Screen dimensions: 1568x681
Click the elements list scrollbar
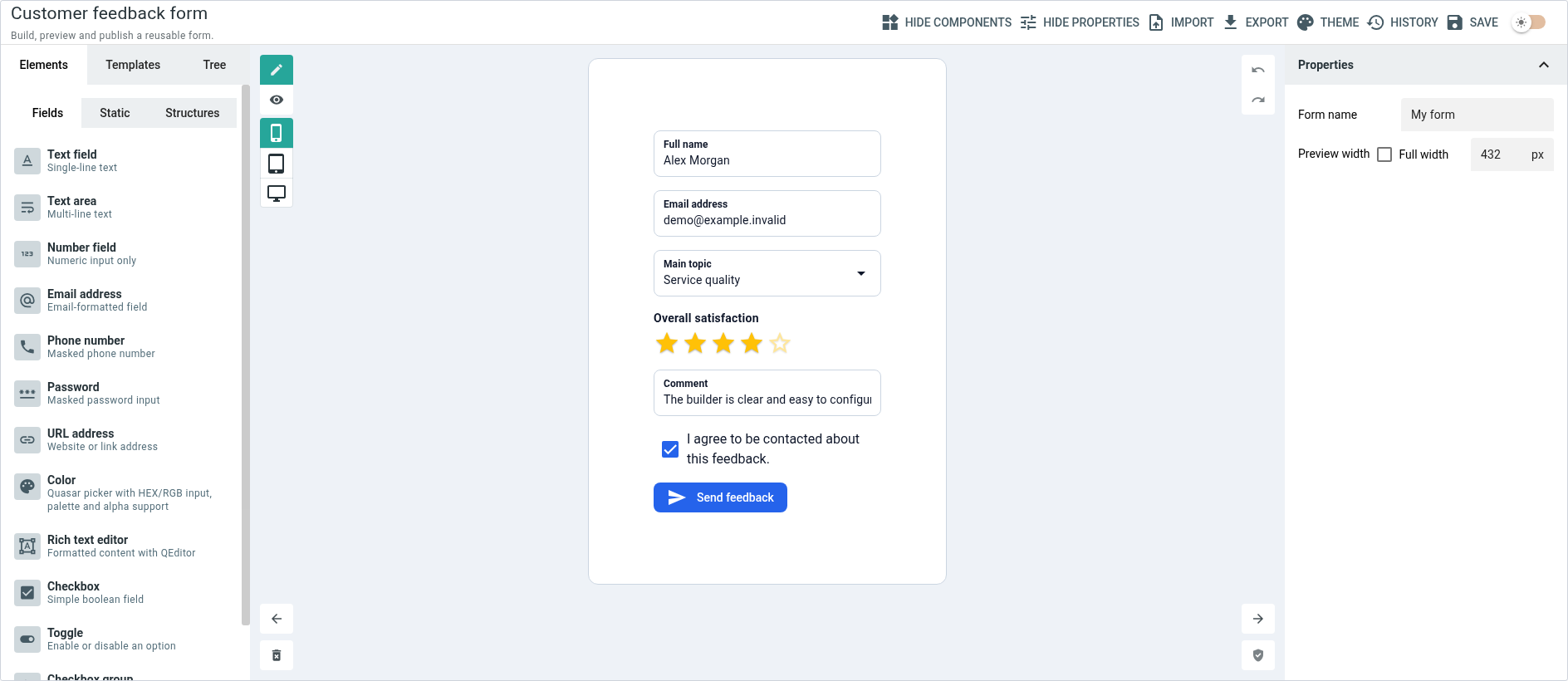pos(245,355)
